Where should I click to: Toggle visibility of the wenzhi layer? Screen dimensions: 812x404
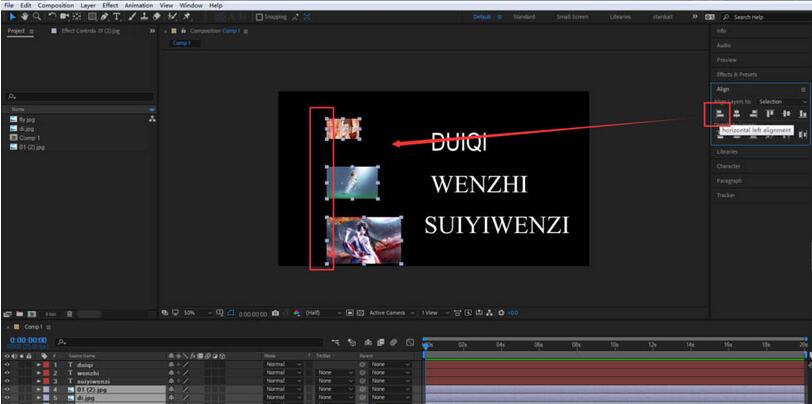[x=7, y=373]
